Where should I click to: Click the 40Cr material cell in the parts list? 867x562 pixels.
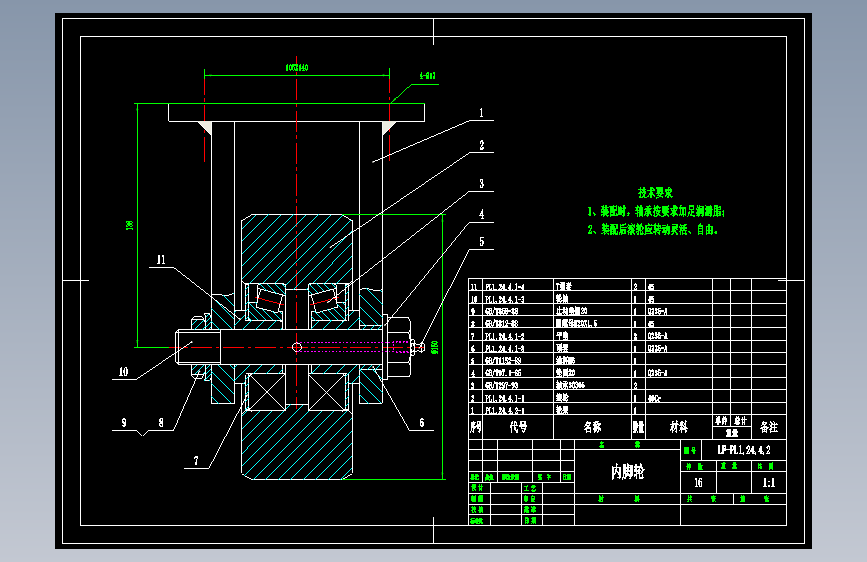coord(654,398)
